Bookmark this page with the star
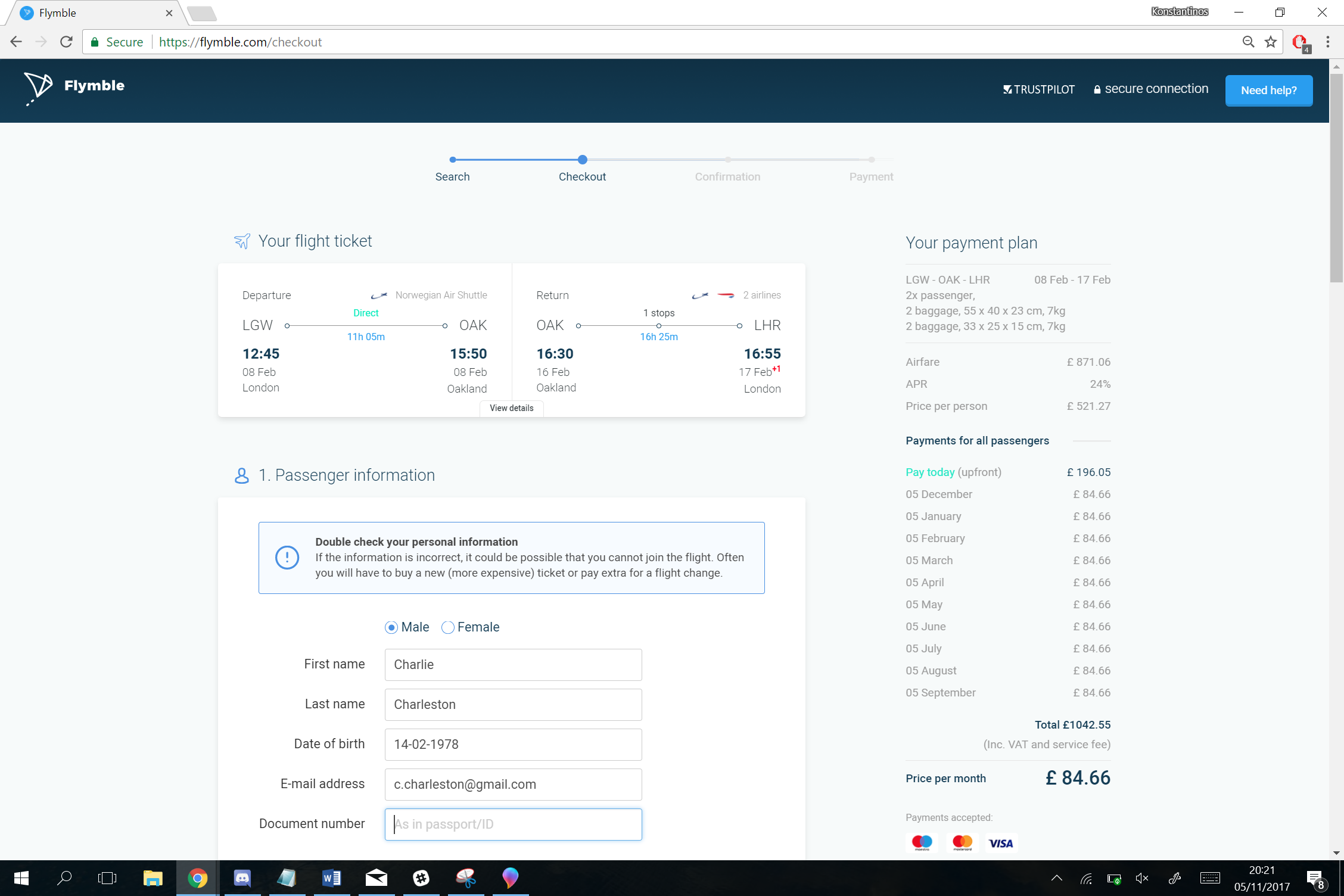The width and height of the screenshot is (1344, 896). point(1271,42)
